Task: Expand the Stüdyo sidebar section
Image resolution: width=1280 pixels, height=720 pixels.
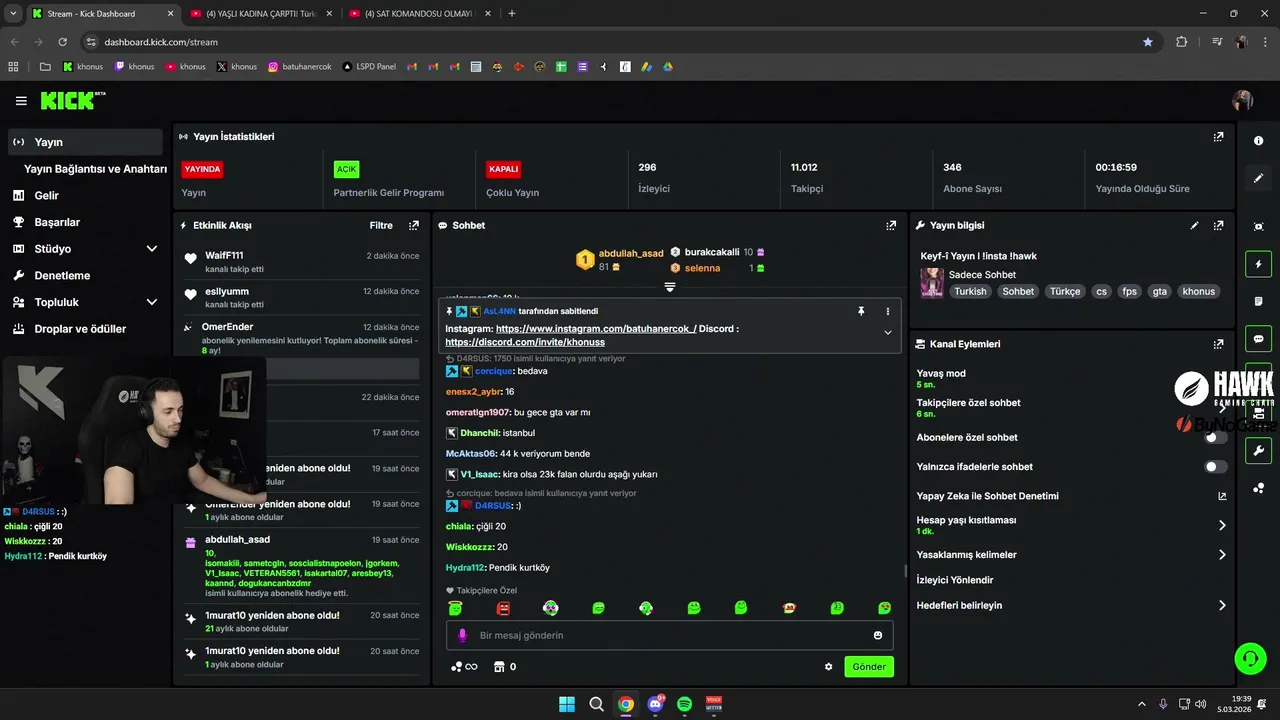Action: tap(152, 249)
